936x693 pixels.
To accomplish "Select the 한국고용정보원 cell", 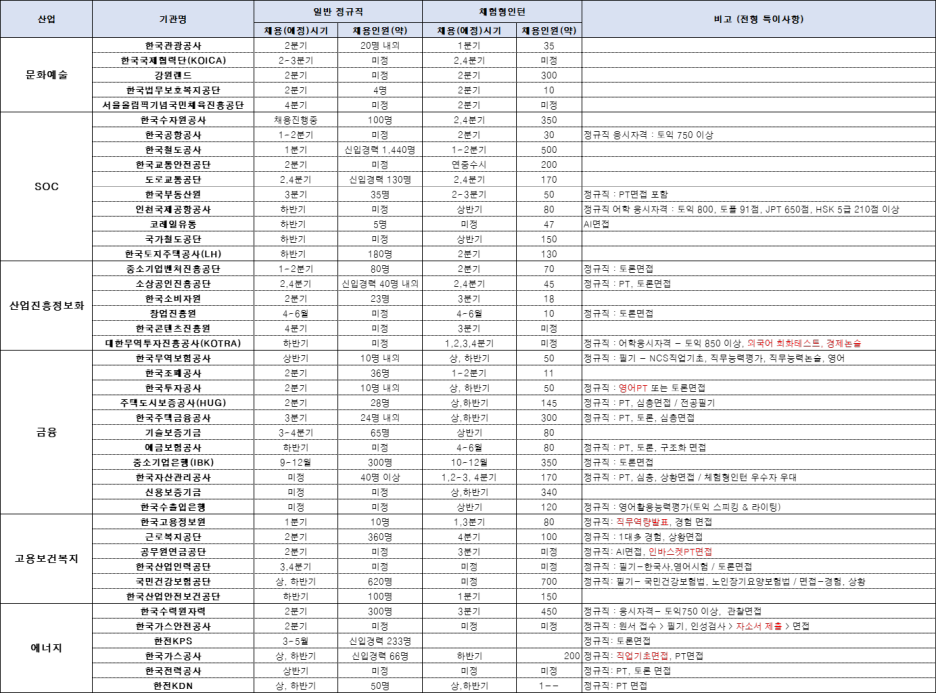I will [173, 522].
